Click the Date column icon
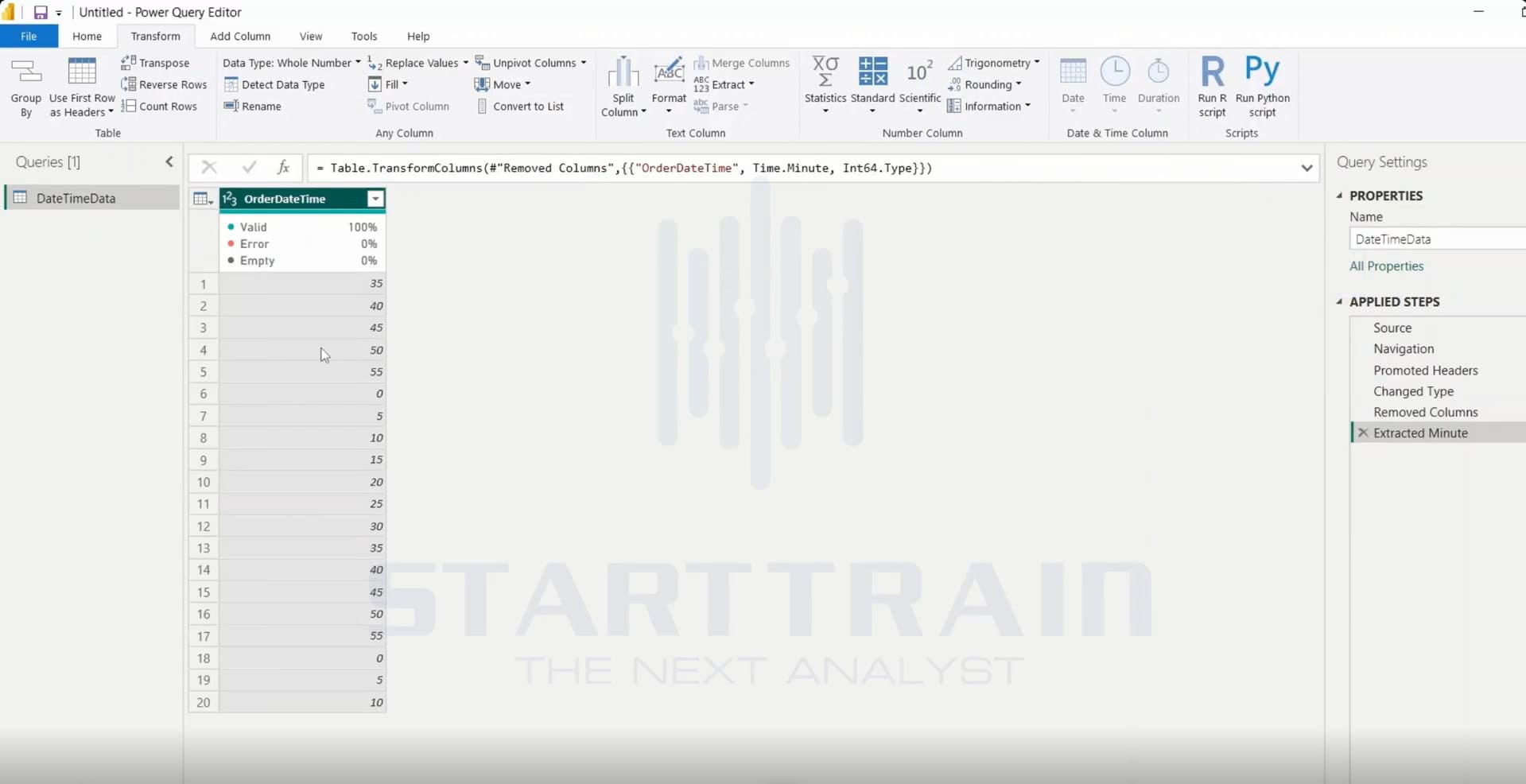Image resolution: width=1526 pixels, height=784 pixels. point(1073,72)
